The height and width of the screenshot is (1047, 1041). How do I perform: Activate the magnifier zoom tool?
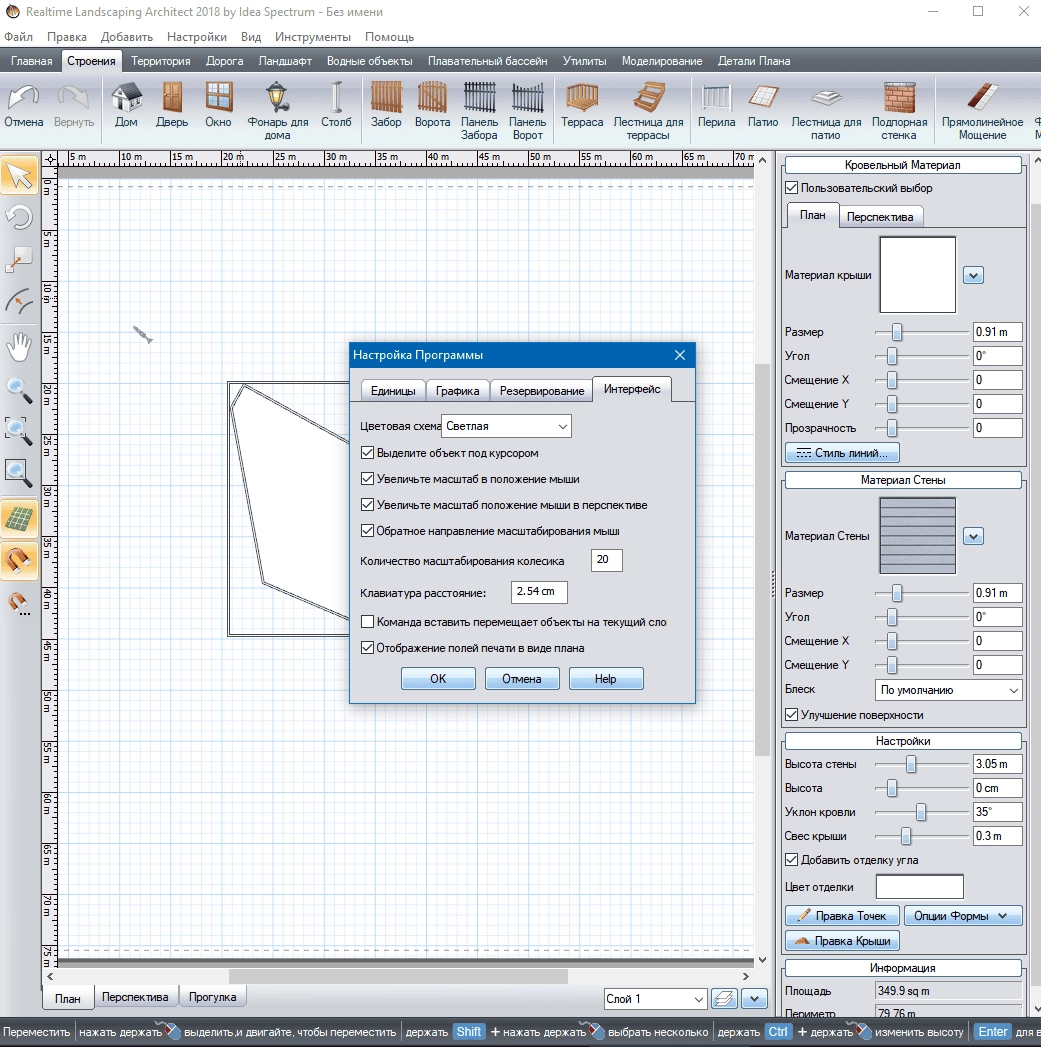19,390
